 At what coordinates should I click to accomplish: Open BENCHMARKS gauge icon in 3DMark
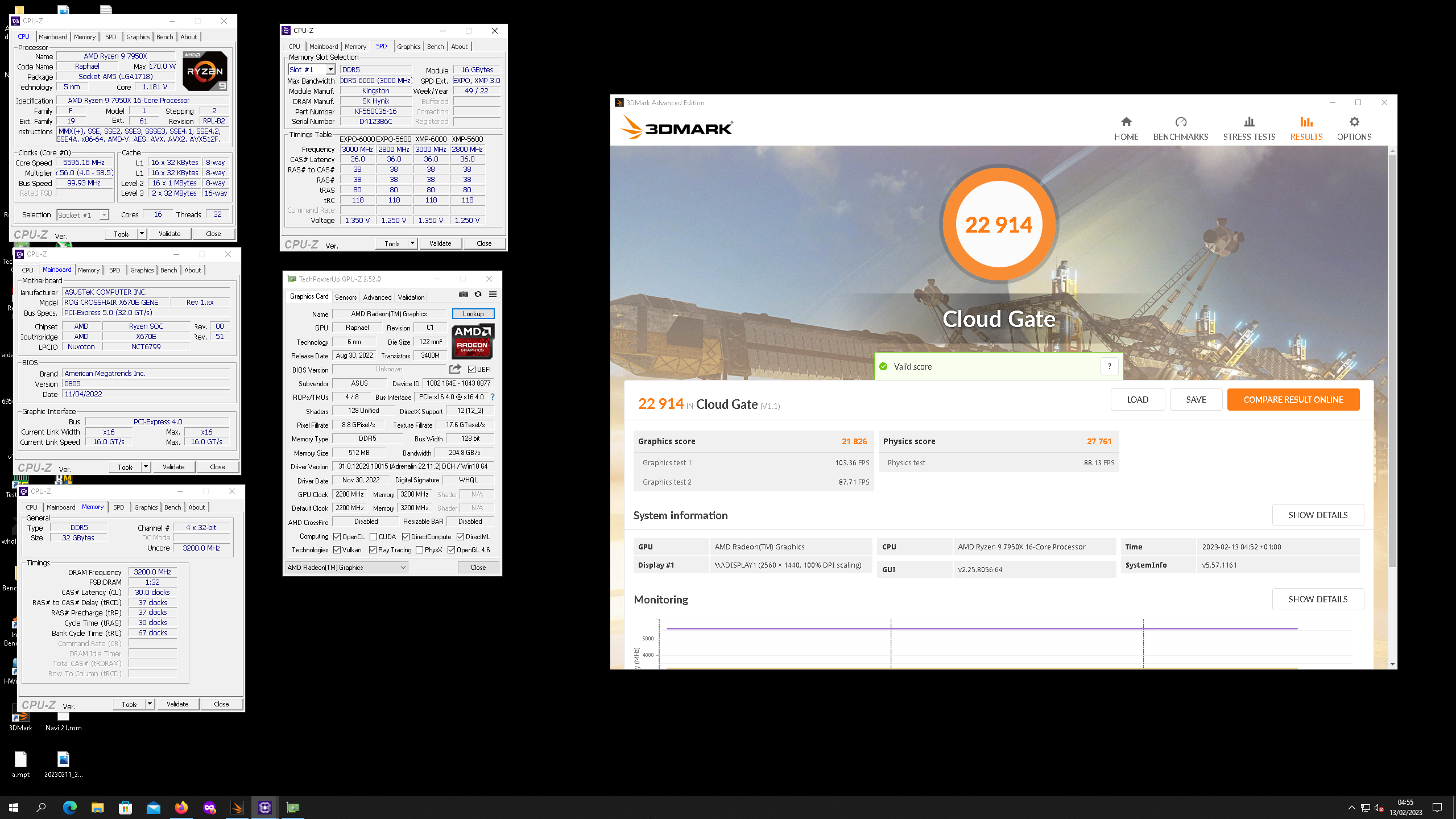click(1181, 122)
